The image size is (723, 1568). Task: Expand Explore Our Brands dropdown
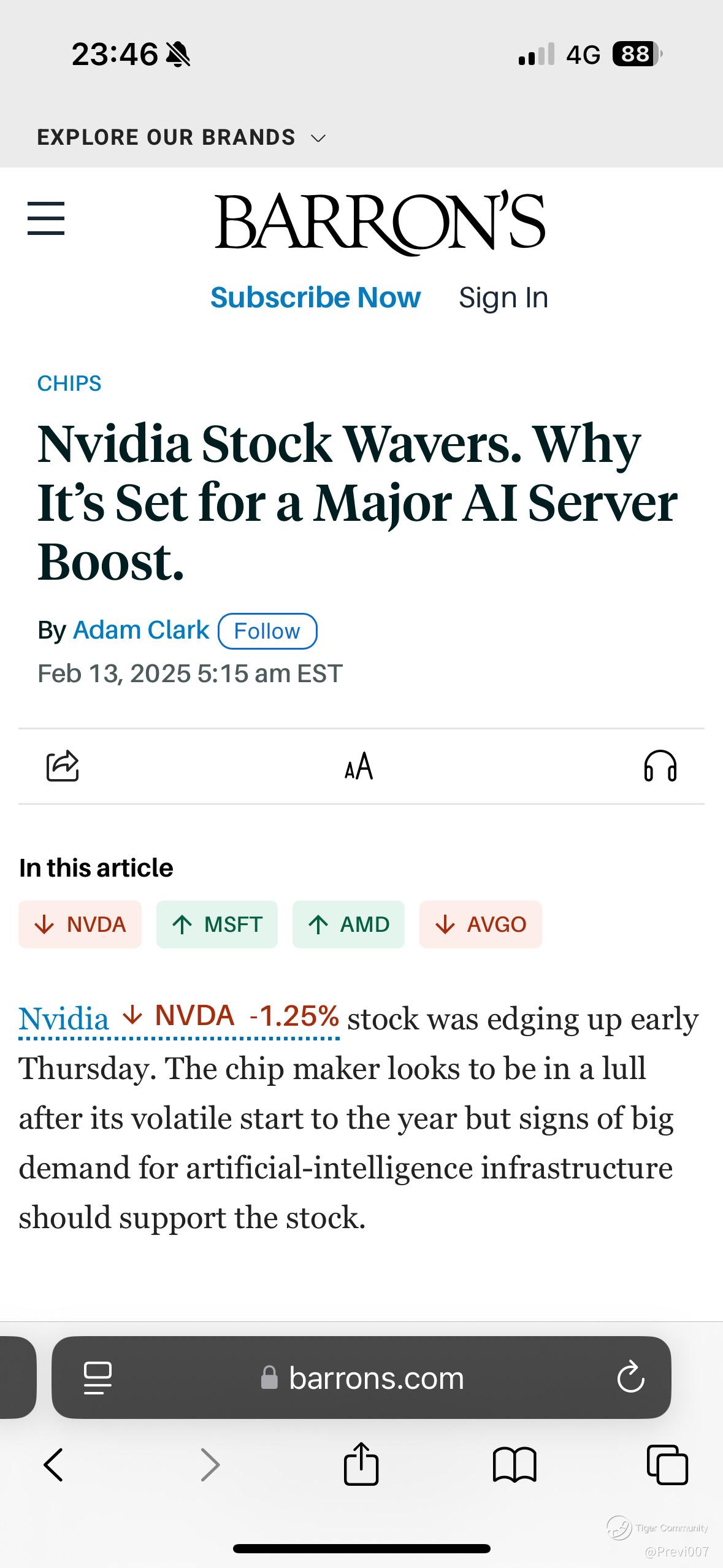181,137
